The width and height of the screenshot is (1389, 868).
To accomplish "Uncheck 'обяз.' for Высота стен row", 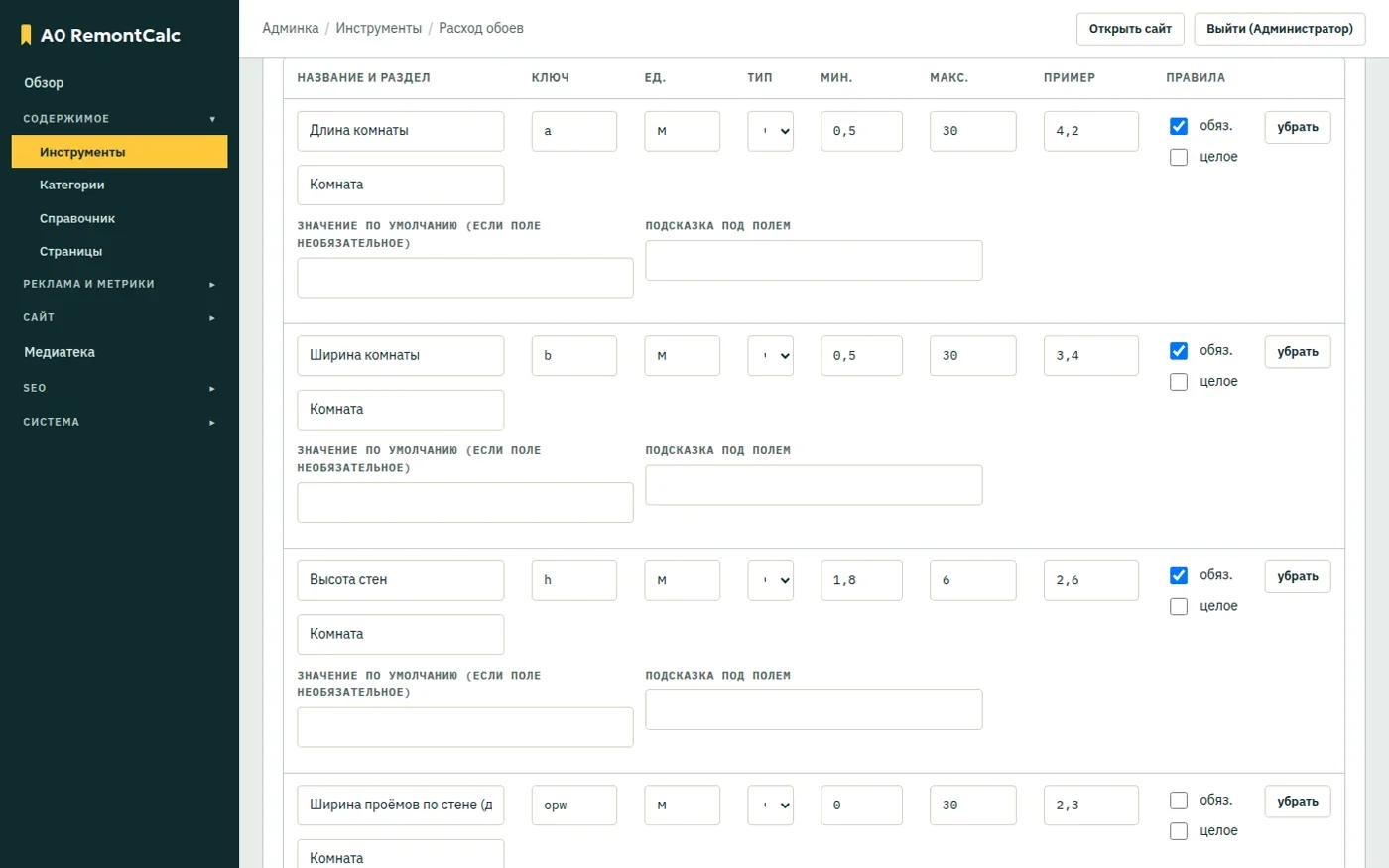I will (1179, 575).
